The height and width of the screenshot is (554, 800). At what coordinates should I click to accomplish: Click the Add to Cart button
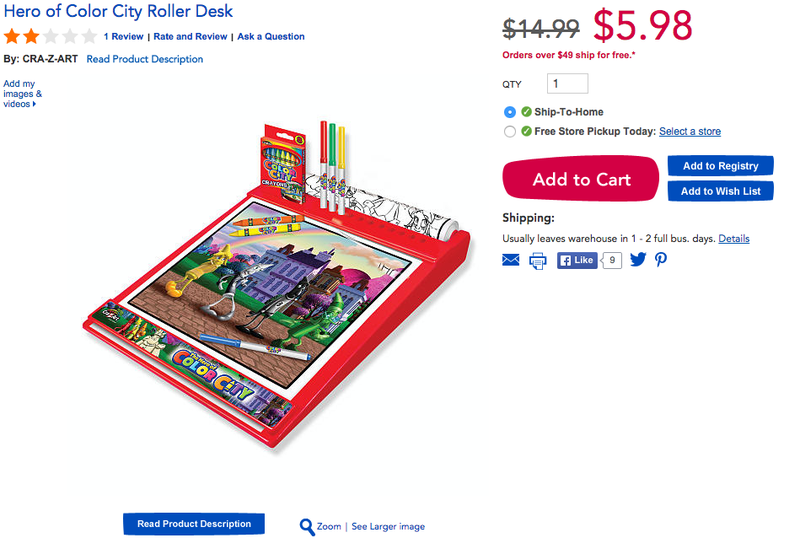[581, 179]
